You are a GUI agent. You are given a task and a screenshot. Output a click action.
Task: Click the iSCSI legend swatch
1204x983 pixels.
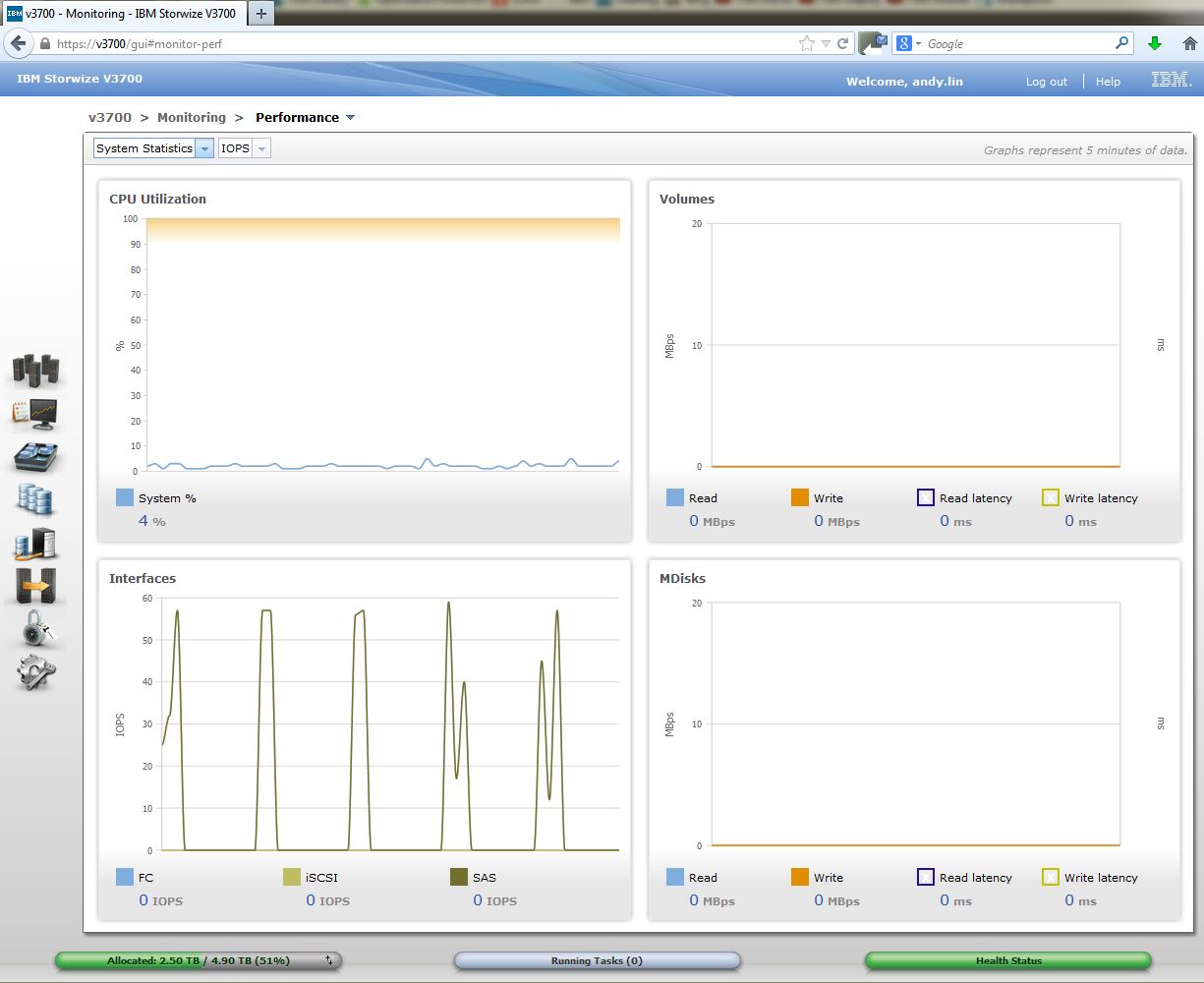291,877
